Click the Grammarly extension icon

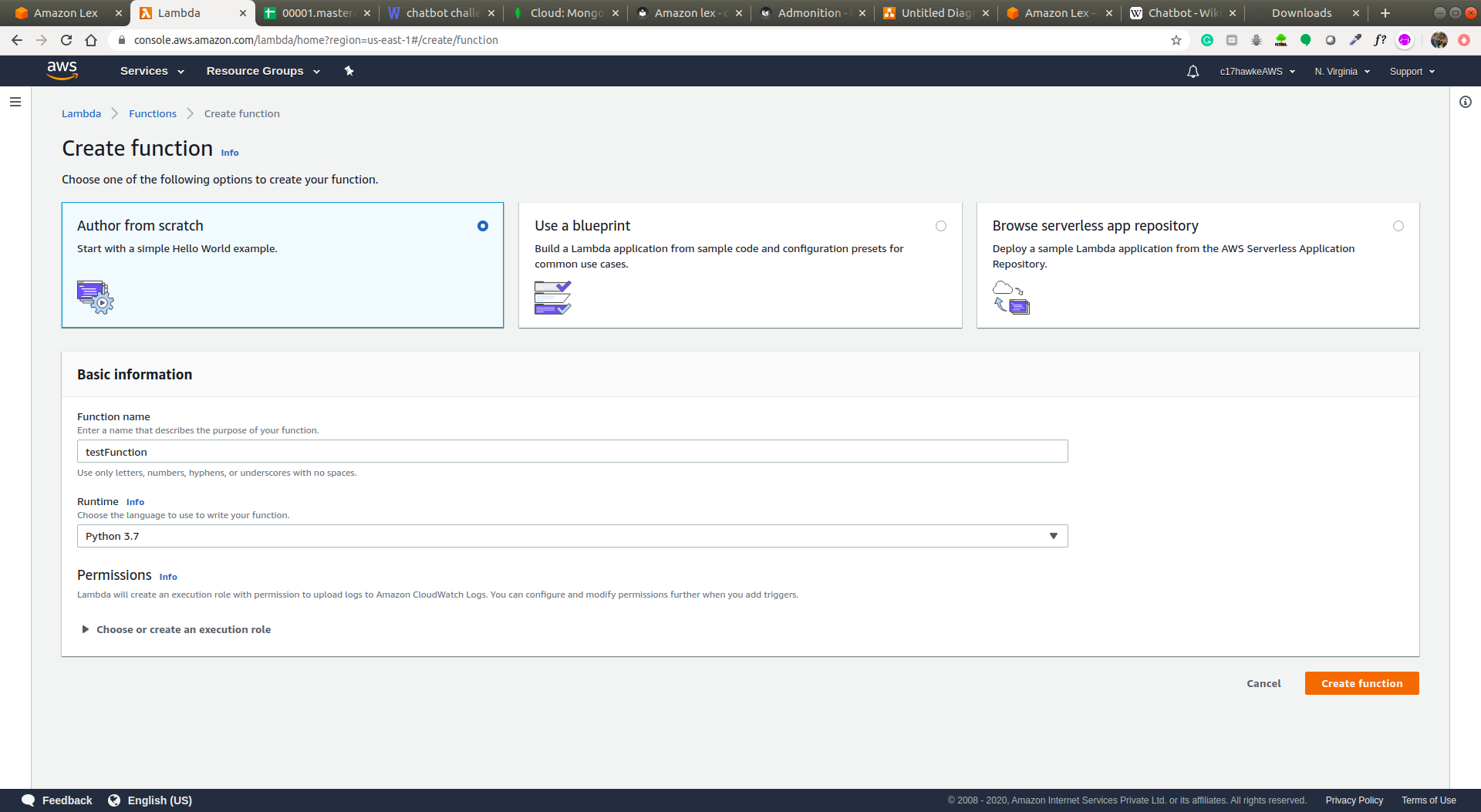click(1207, 40)
